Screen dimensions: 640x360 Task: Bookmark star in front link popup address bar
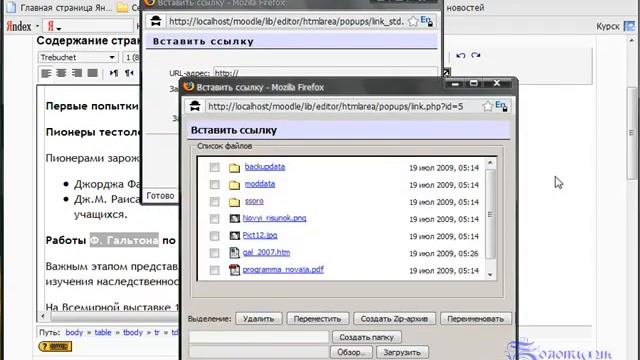(x=487, y=107)
